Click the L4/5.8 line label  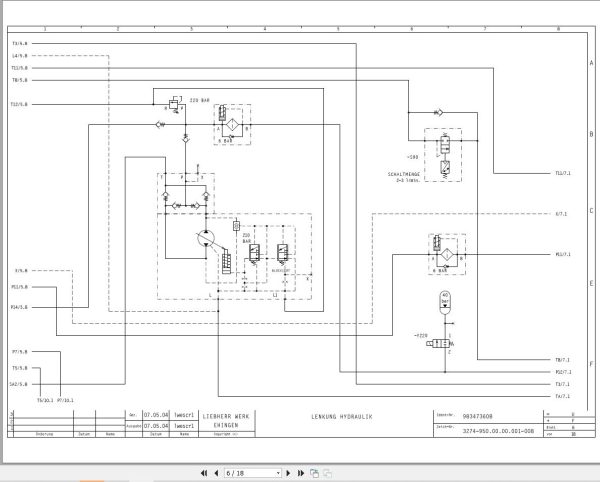[20, 56]
